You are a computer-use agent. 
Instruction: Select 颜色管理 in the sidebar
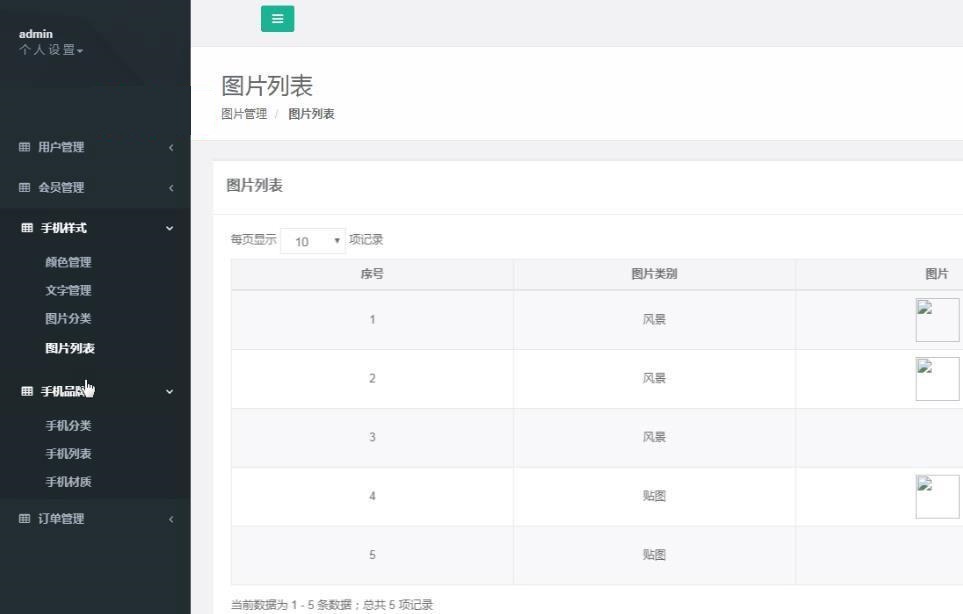click(68, 263)
